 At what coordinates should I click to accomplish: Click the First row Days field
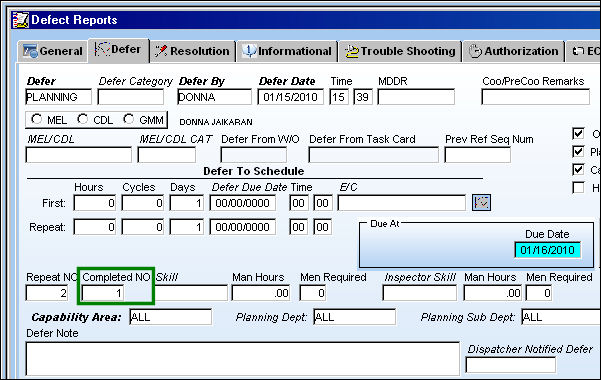point(187,203)
